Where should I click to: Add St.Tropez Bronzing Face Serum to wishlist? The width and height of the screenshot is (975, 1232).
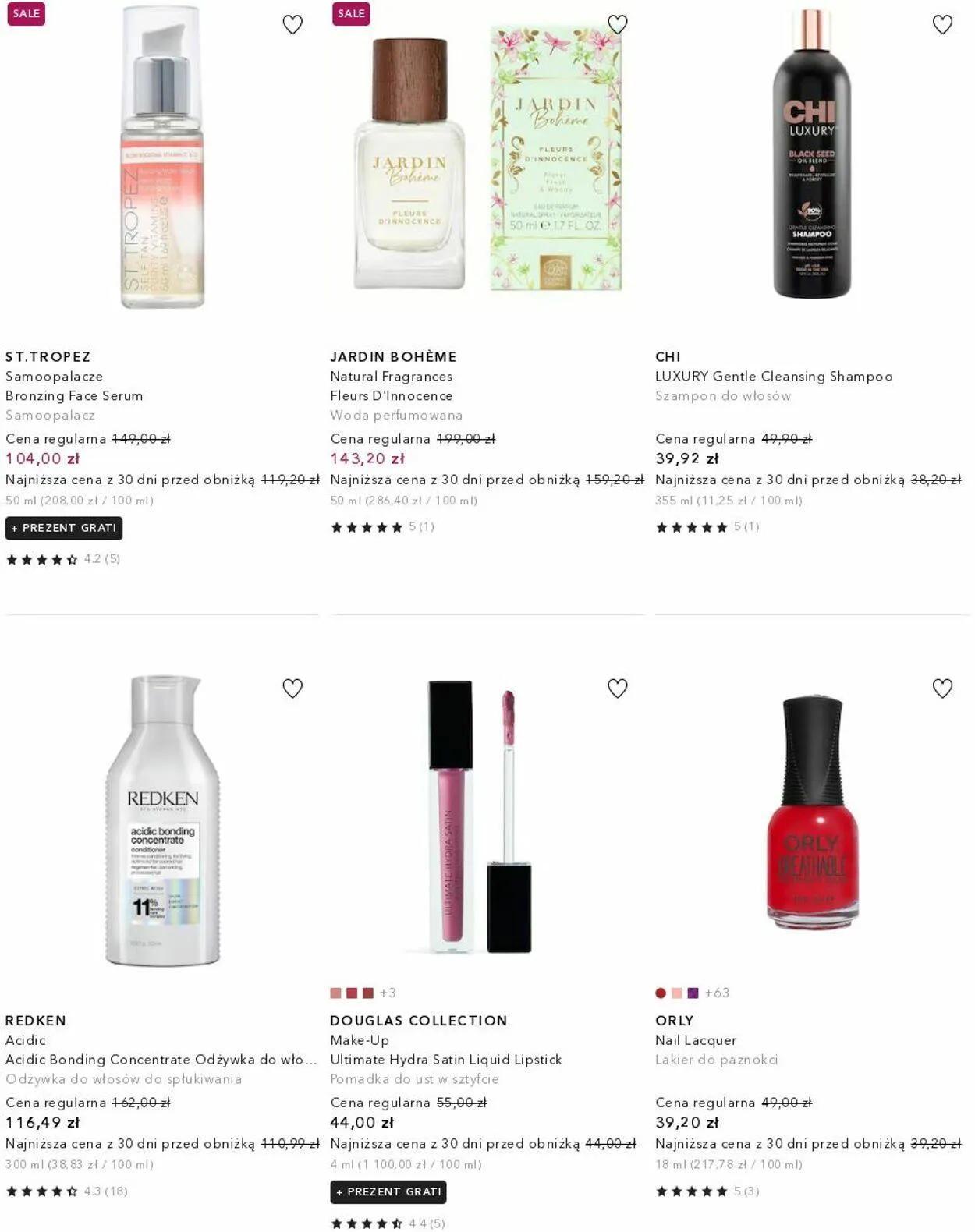pyautogui.click(x=292, y=24)
